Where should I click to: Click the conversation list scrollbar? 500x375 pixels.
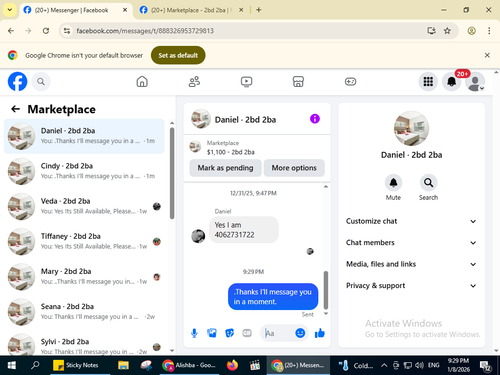point(172,173)
